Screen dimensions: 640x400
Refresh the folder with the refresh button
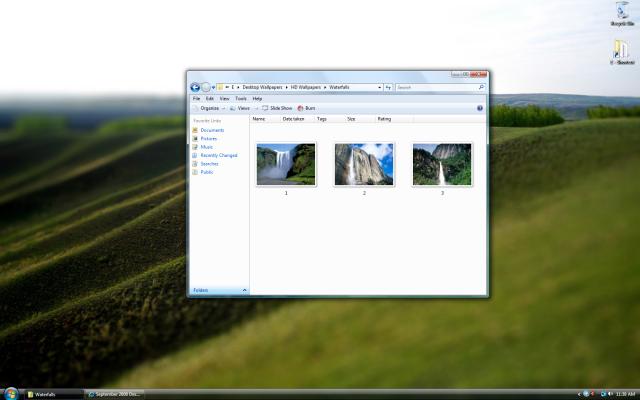click(x=389, y=87)
